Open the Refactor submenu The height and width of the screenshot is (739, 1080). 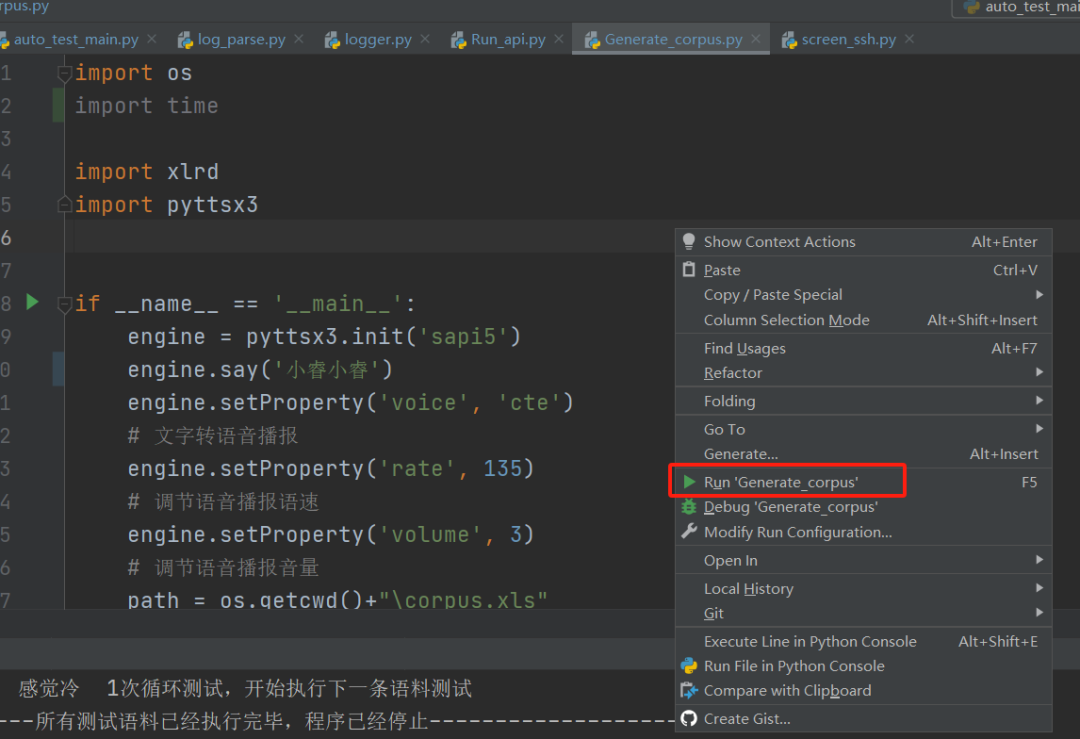[864, 373]
